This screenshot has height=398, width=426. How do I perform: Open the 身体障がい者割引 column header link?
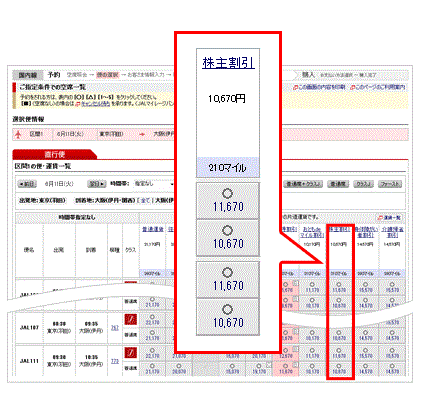pos(366,232)
